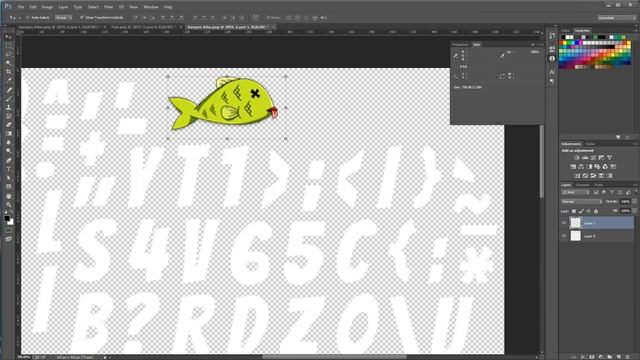Open the Fill slider arrow
The height and width of the screenshot is (360, 640).
pyautogui.click(x=634, y=211)
